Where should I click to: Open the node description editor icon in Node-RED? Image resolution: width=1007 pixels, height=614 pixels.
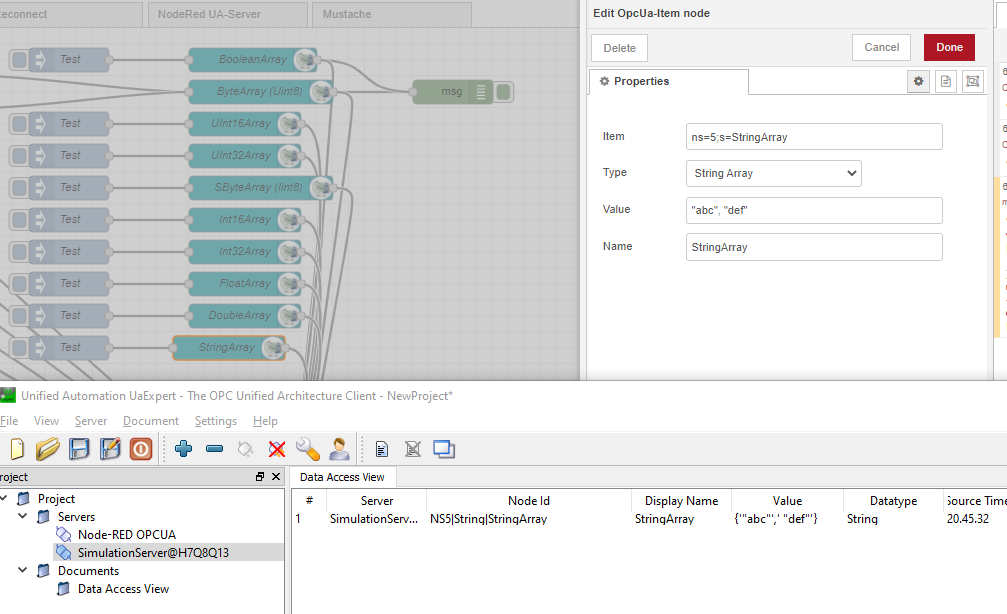click(944, 81)
